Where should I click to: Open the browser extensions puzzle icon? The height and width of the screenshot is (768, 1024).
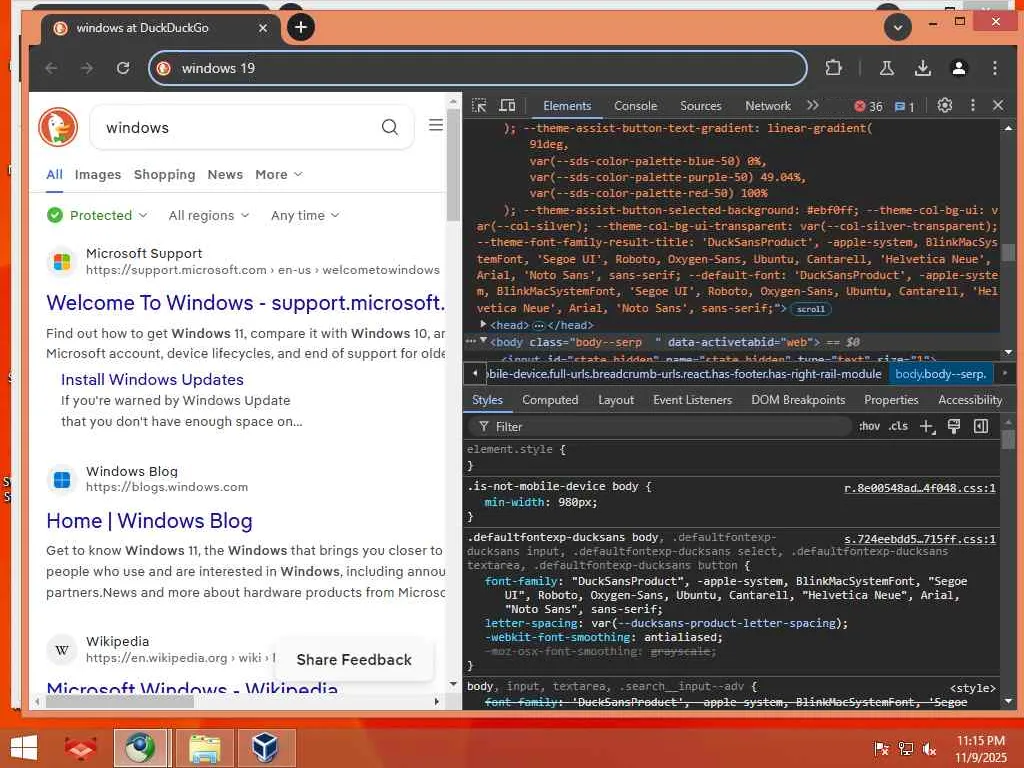click(x=833, y=67)
